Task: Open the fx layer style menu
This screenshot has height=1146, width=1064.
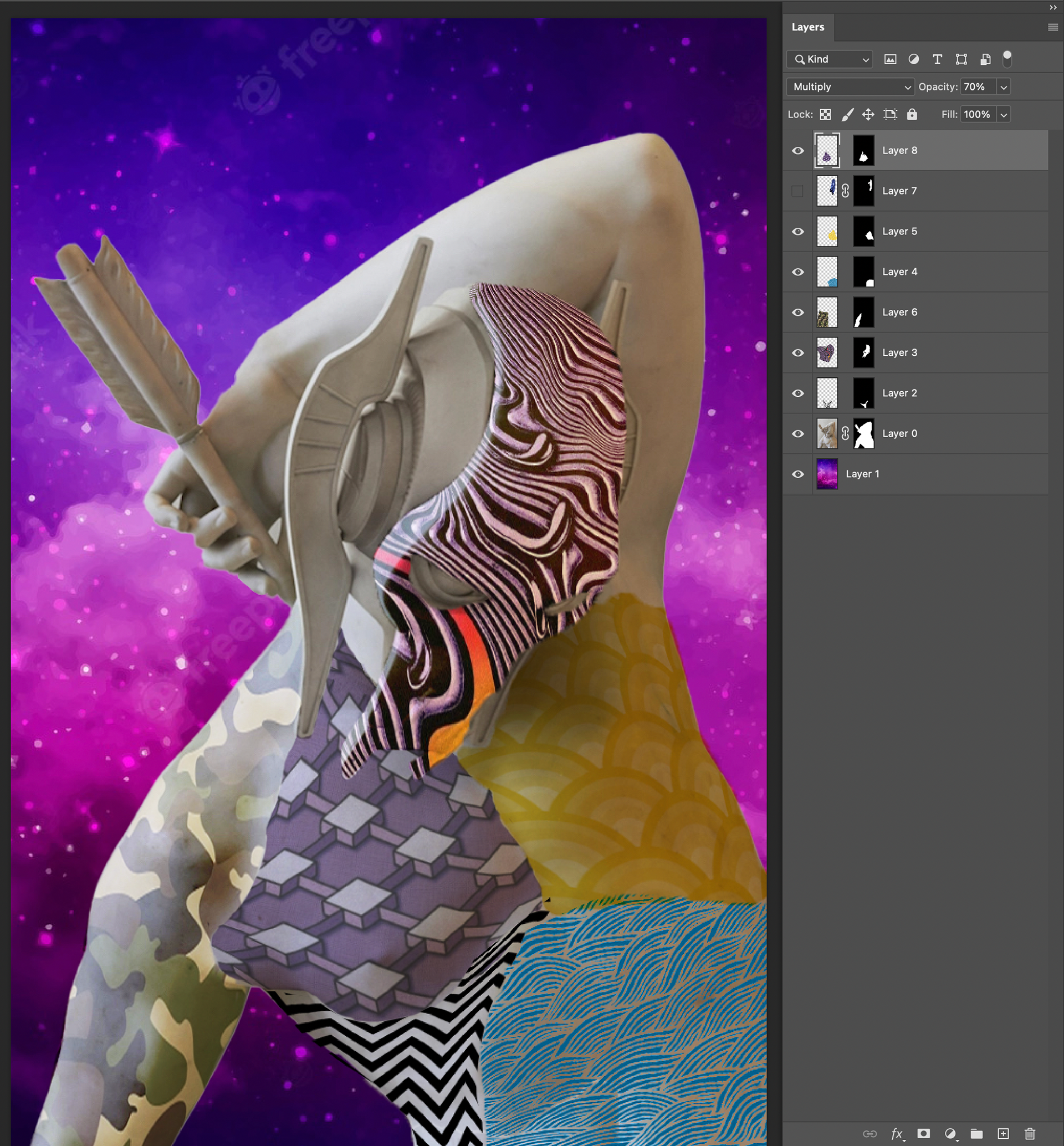Action: (x=897, y=1133)
